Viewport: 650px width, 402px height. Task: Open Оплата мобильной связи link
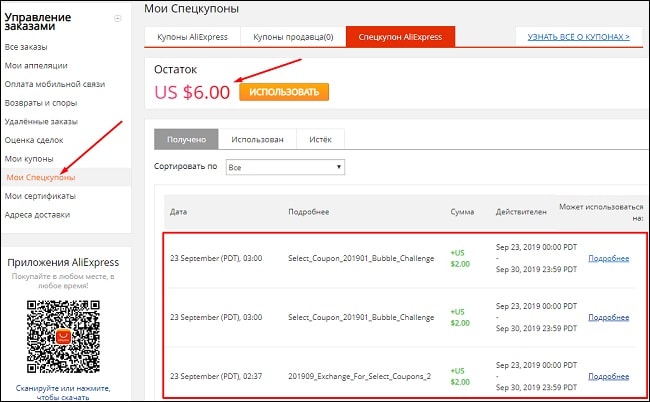[x=55, y=84]
